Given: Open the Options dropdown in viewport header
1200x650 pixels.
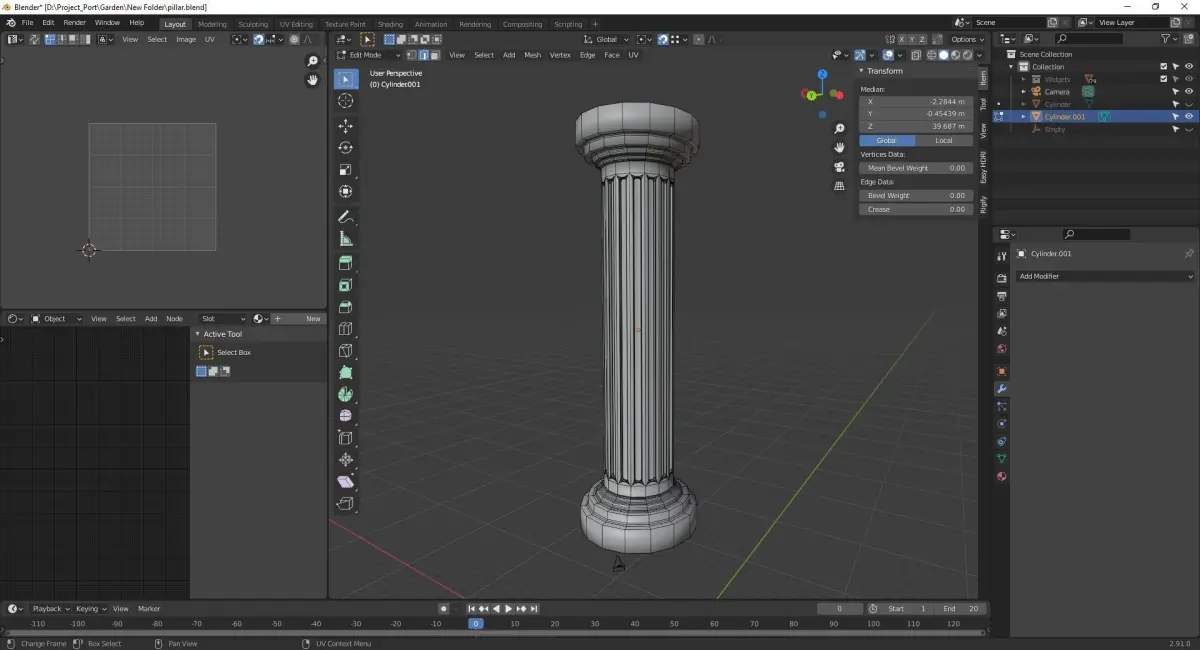Looking at the screenshot, I should 967,40.
